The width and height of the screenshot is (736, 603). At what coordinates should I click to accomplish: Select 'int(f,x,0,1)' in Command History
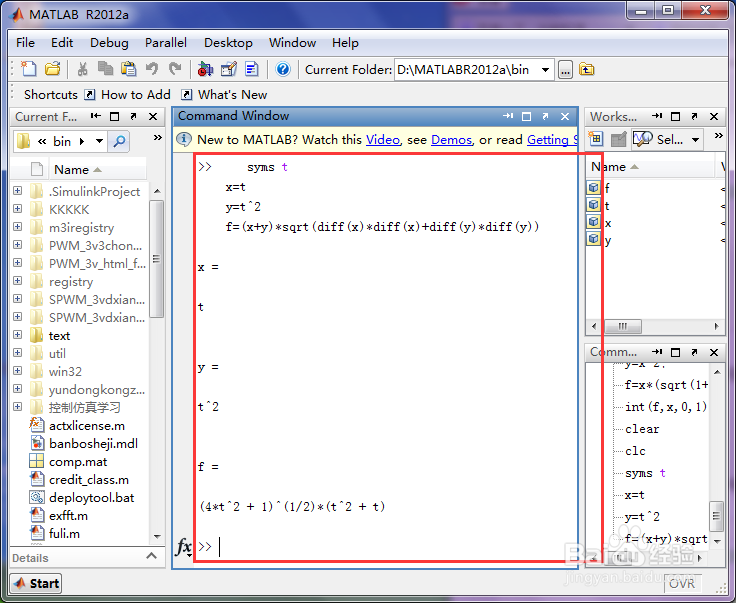(666, 407)
